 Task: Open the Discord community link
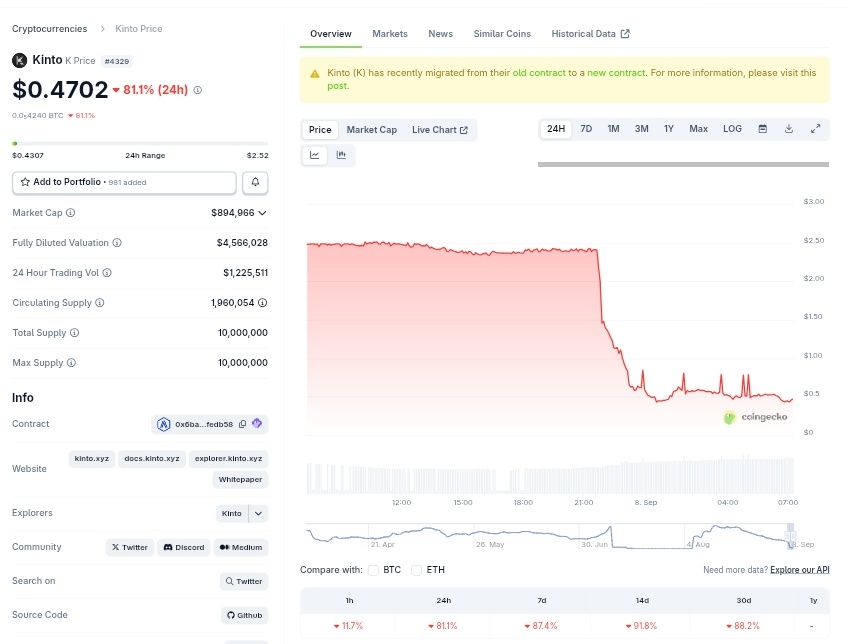coord(184,548)
